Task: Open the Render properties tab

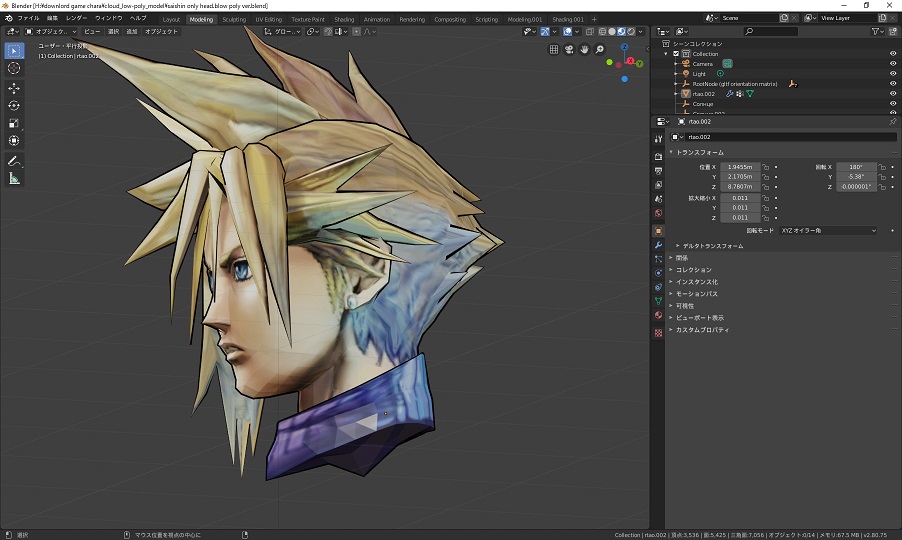Action: coord(658,156)
